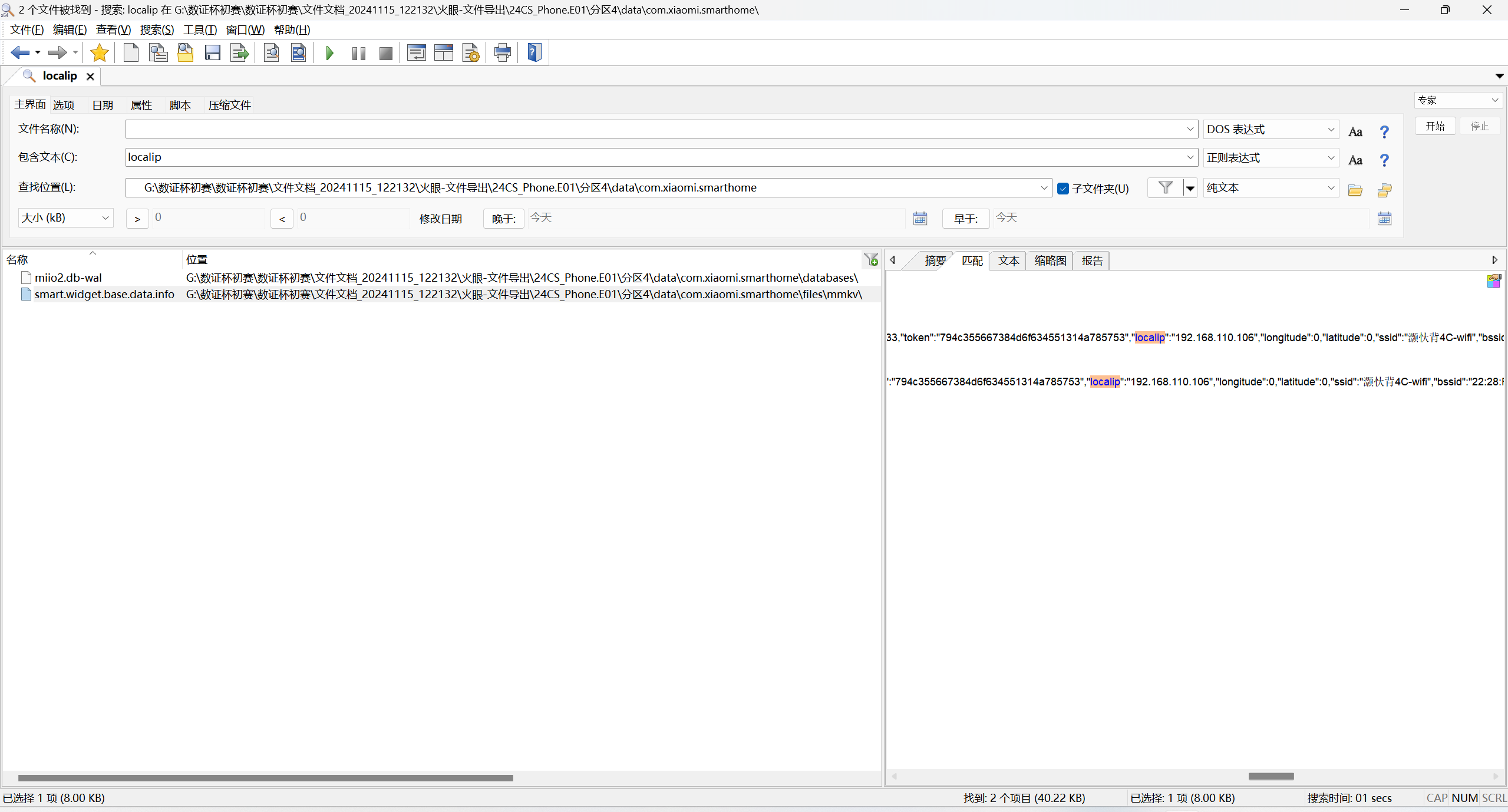Open the 搜索(S) menu
1508x812 pixels.
[x=157, y=29]
